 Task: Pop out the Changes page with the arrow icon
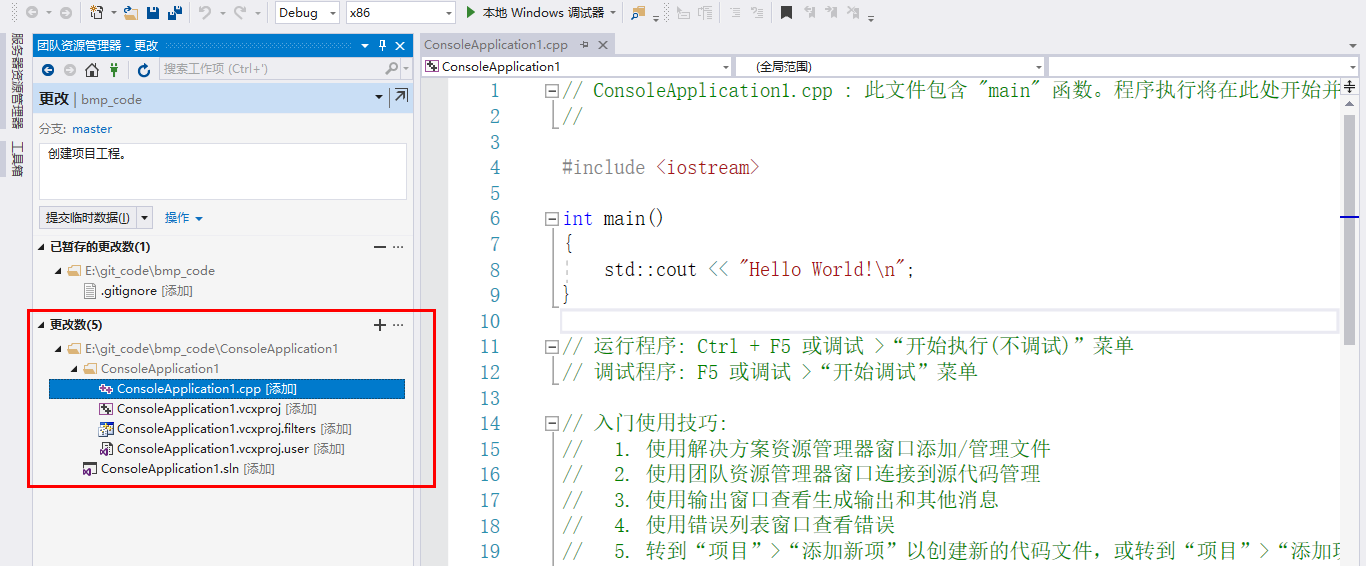(401, 96)
